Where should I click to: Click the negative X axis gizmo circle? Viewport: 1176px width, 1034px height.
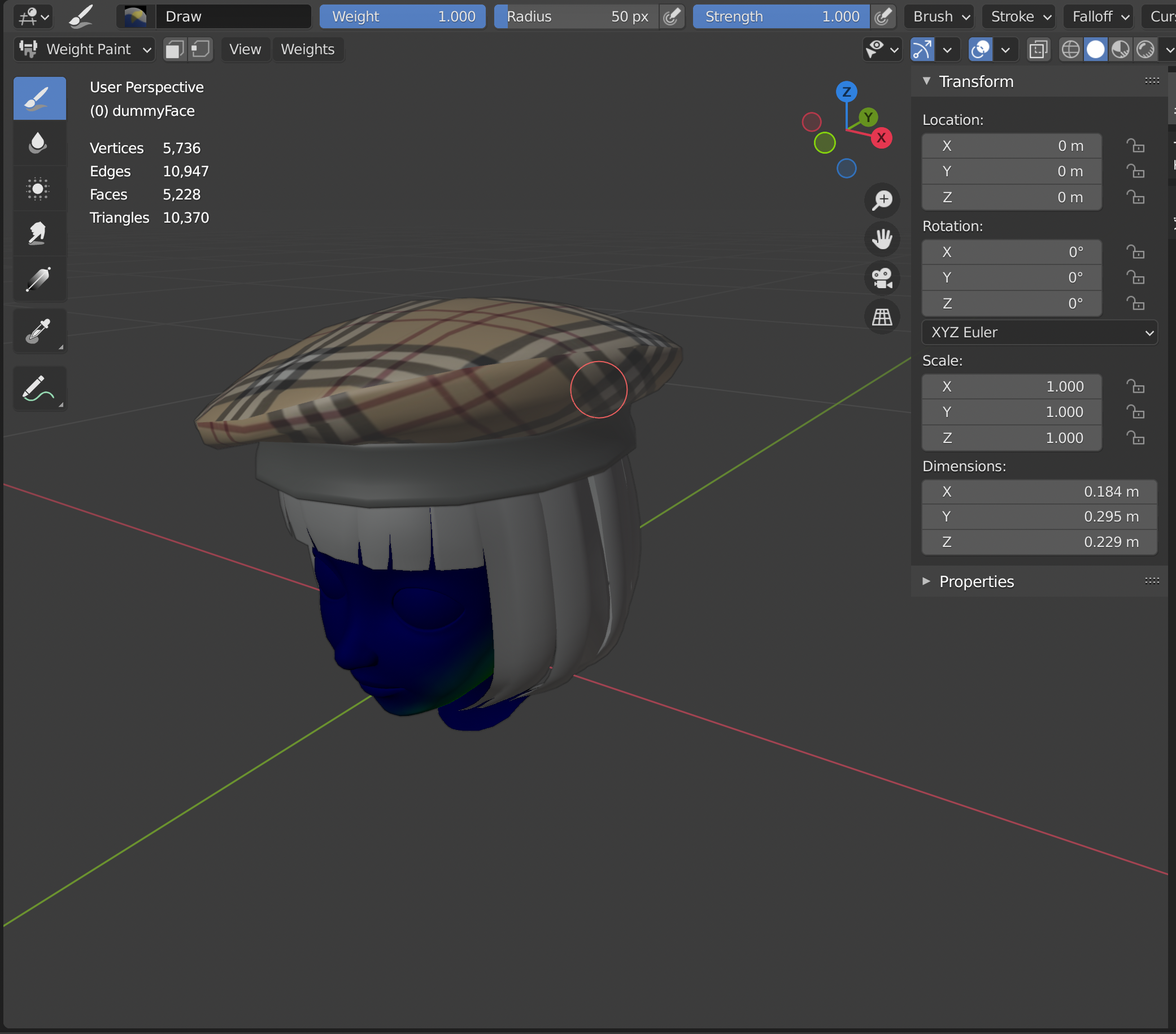tap(811, 122)
